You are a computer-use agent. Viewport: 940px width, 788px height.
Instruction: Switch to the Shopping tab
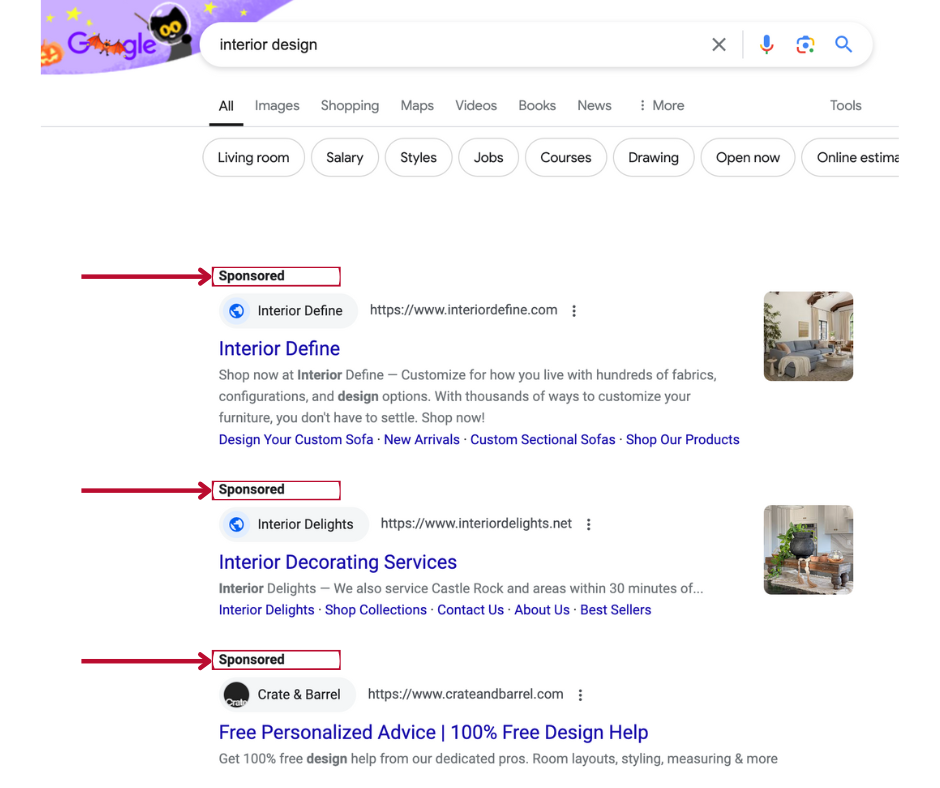coord(350,106)
